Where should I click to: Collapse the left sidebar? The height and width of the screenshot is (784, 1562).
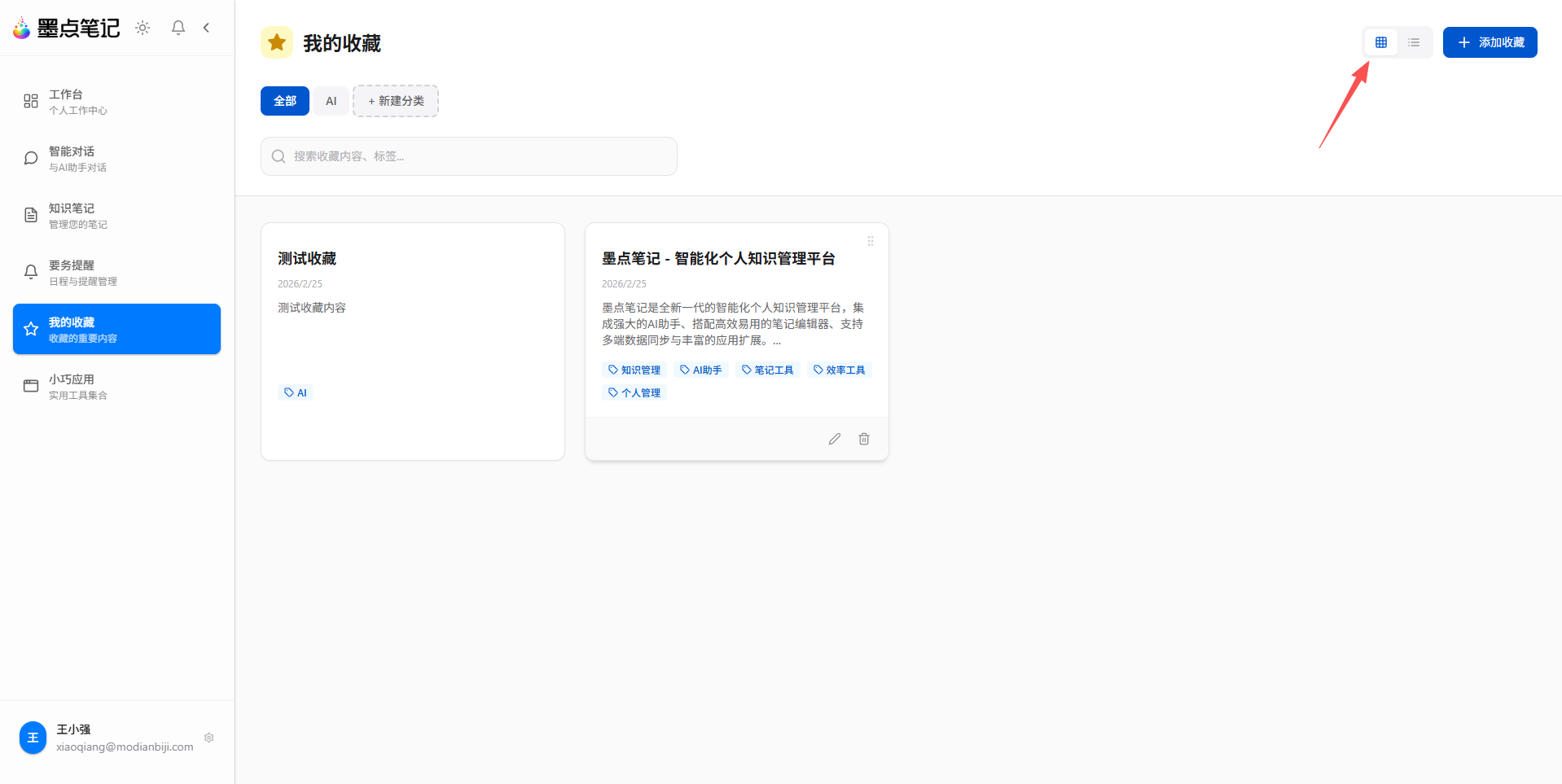pos(206,27)
